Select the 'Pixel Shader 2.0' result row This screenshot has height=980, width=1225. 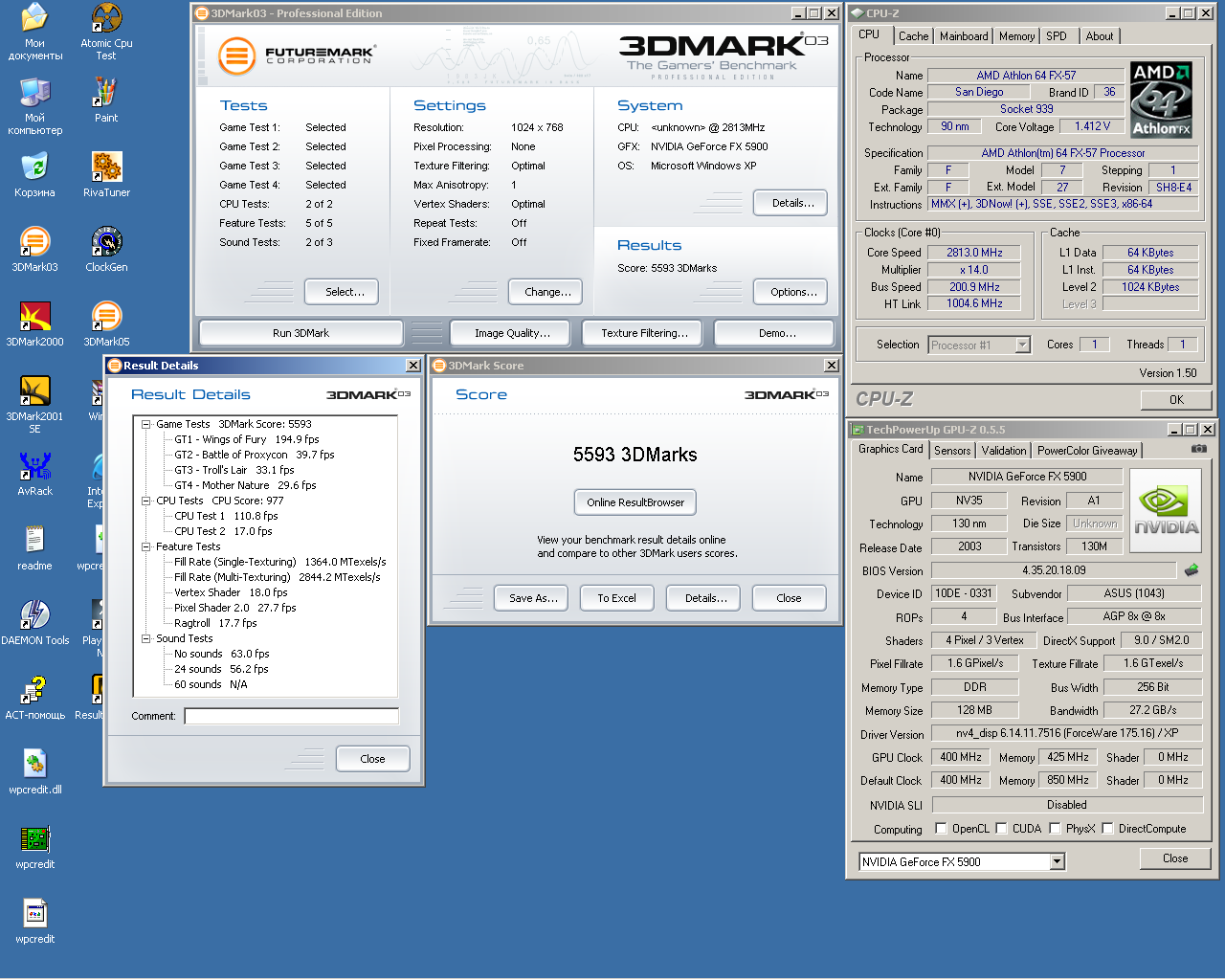[235, 608]
